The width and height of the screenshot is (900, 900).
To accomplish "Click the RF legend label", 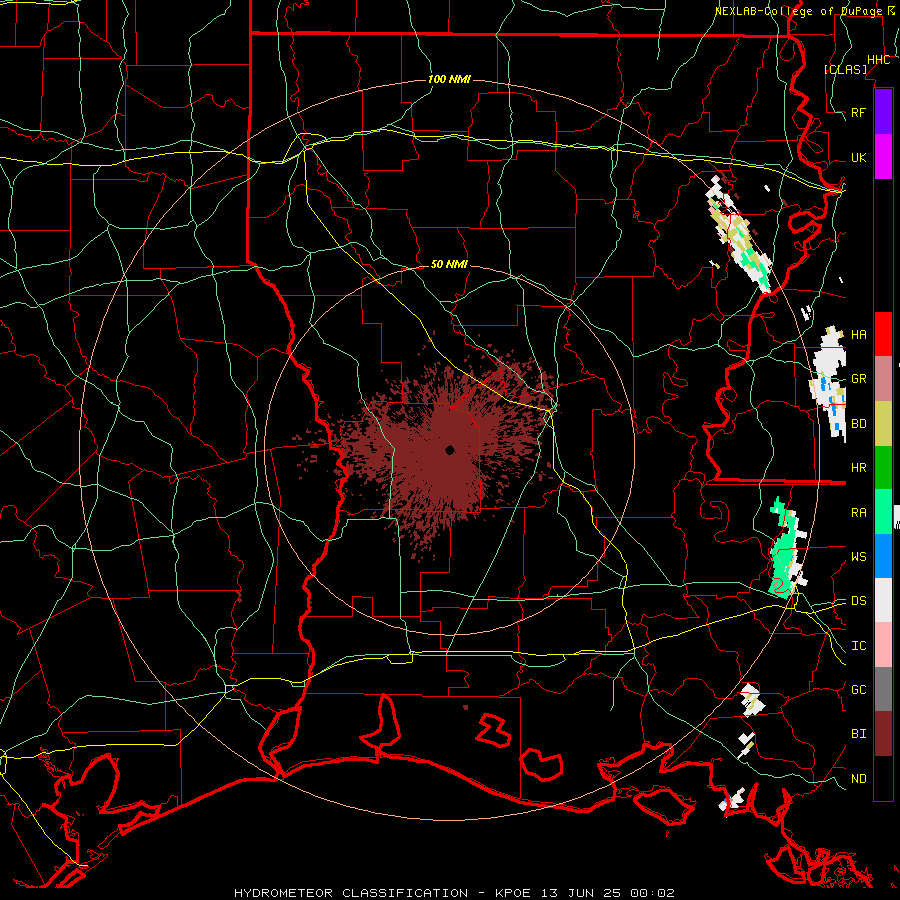I will click(x=859, y=112).
